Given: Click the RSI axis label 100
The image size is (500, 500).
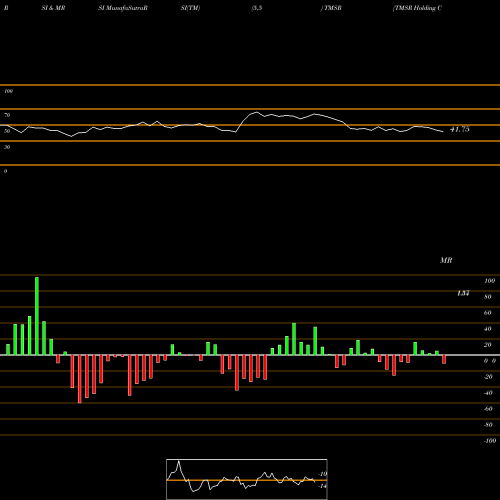Looking at the screenshot, I should (x=8, y=91).
